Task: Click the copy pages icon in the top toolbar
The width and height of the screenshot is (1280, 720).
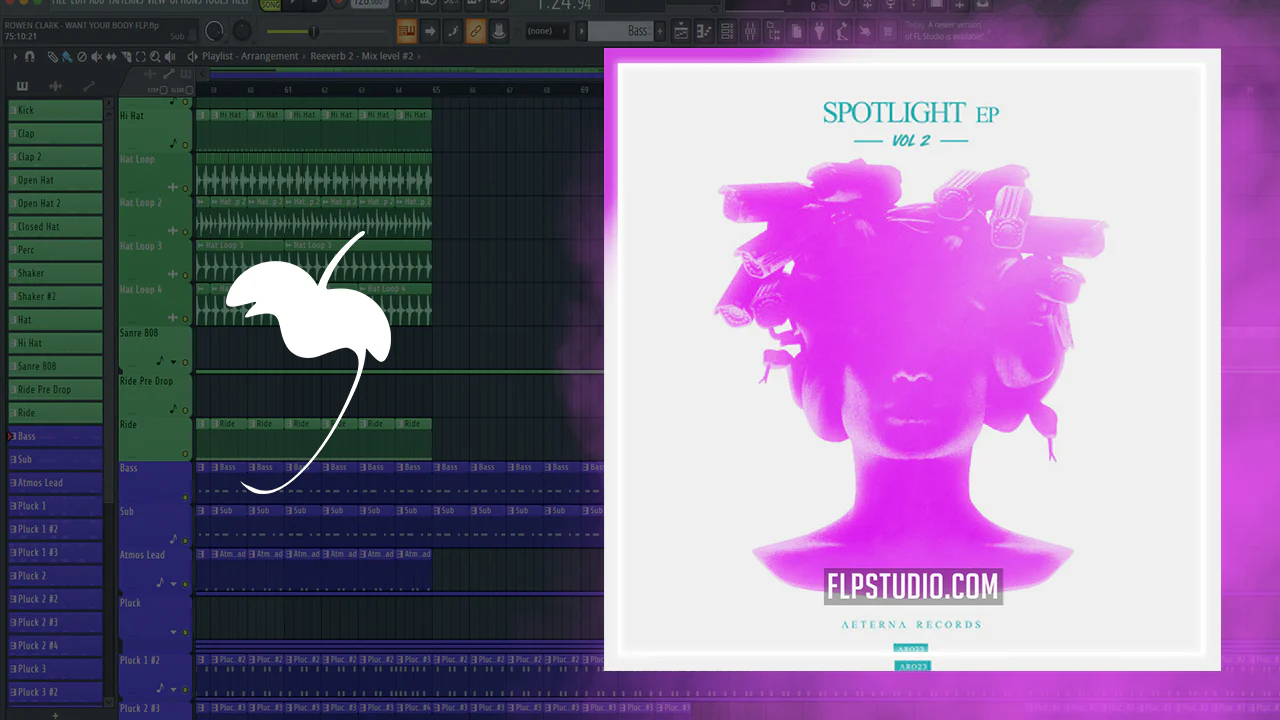Action: click(797, 31)
